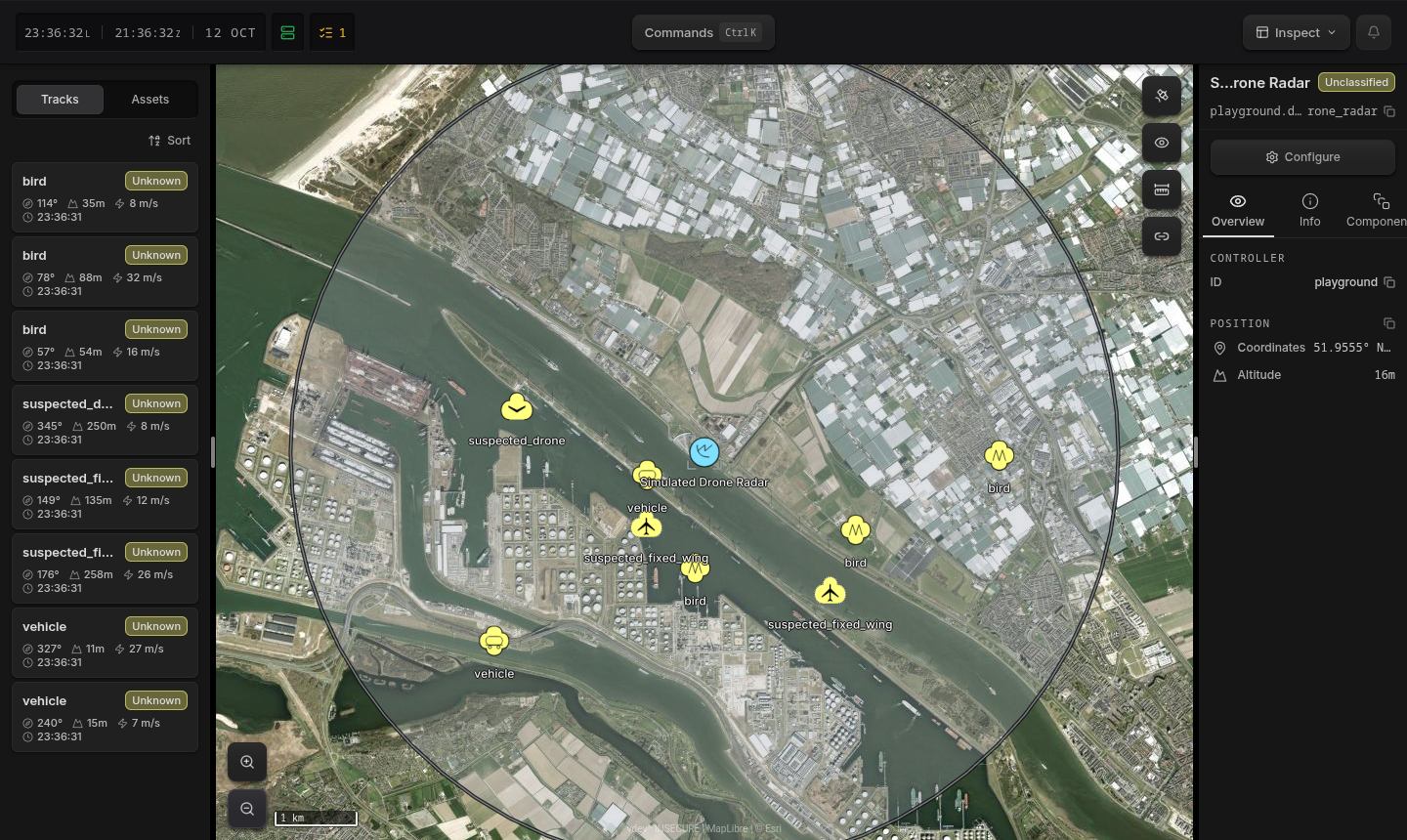This screenshot has height=840, width=1407.
Task: Select the suspected_fl... track at 135m
Action: point(105,494)
